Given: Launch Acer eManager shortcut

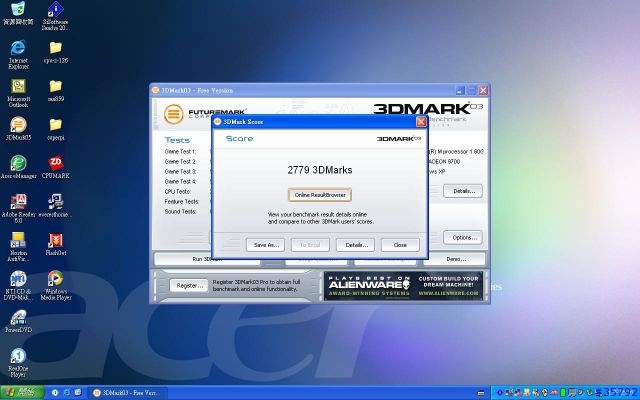Looking at the screenshot, I should (18, 167).
